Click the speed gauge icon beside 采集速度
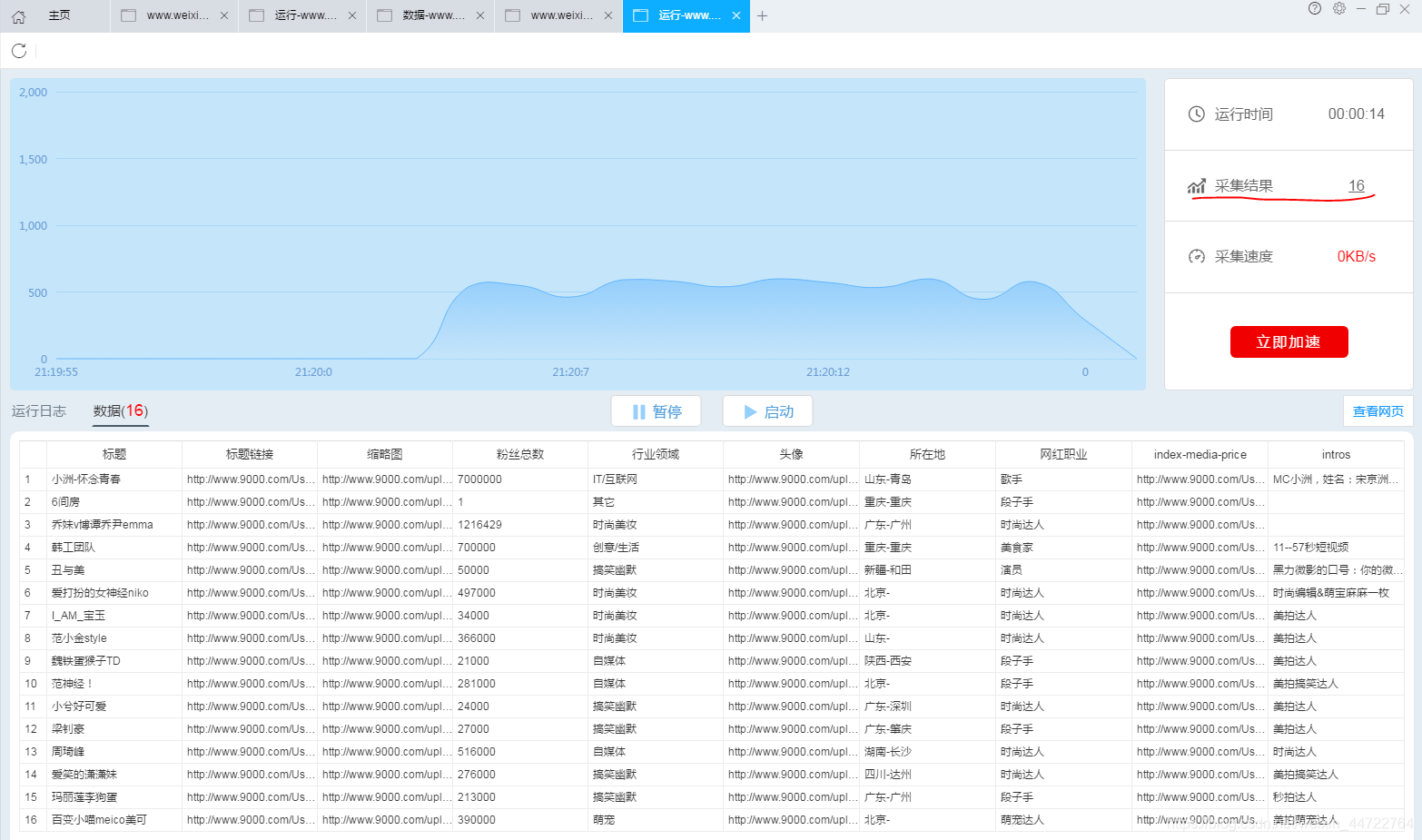Screen dimensions: 1422x840 [1197, 257]
